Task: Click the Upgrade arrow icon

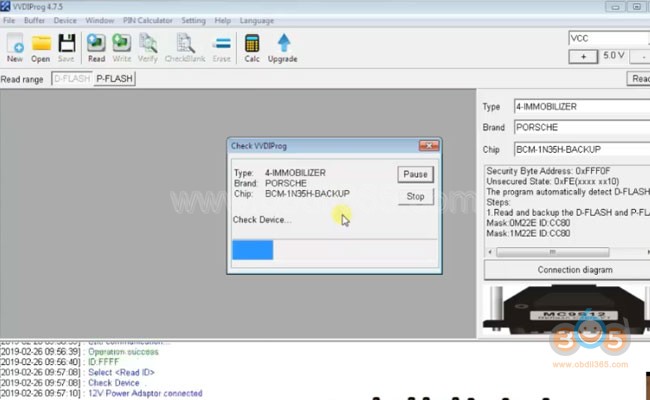Action: (283, 48)
